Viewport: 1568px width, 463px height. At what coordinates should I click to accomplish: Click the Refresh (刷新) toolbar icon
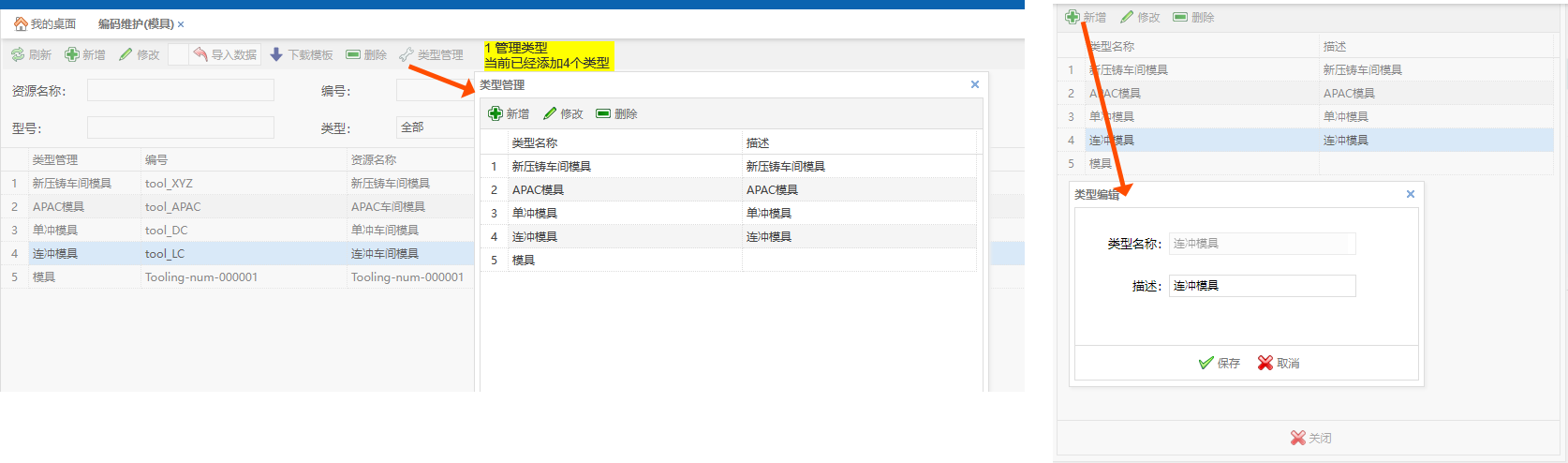(18, 55)
